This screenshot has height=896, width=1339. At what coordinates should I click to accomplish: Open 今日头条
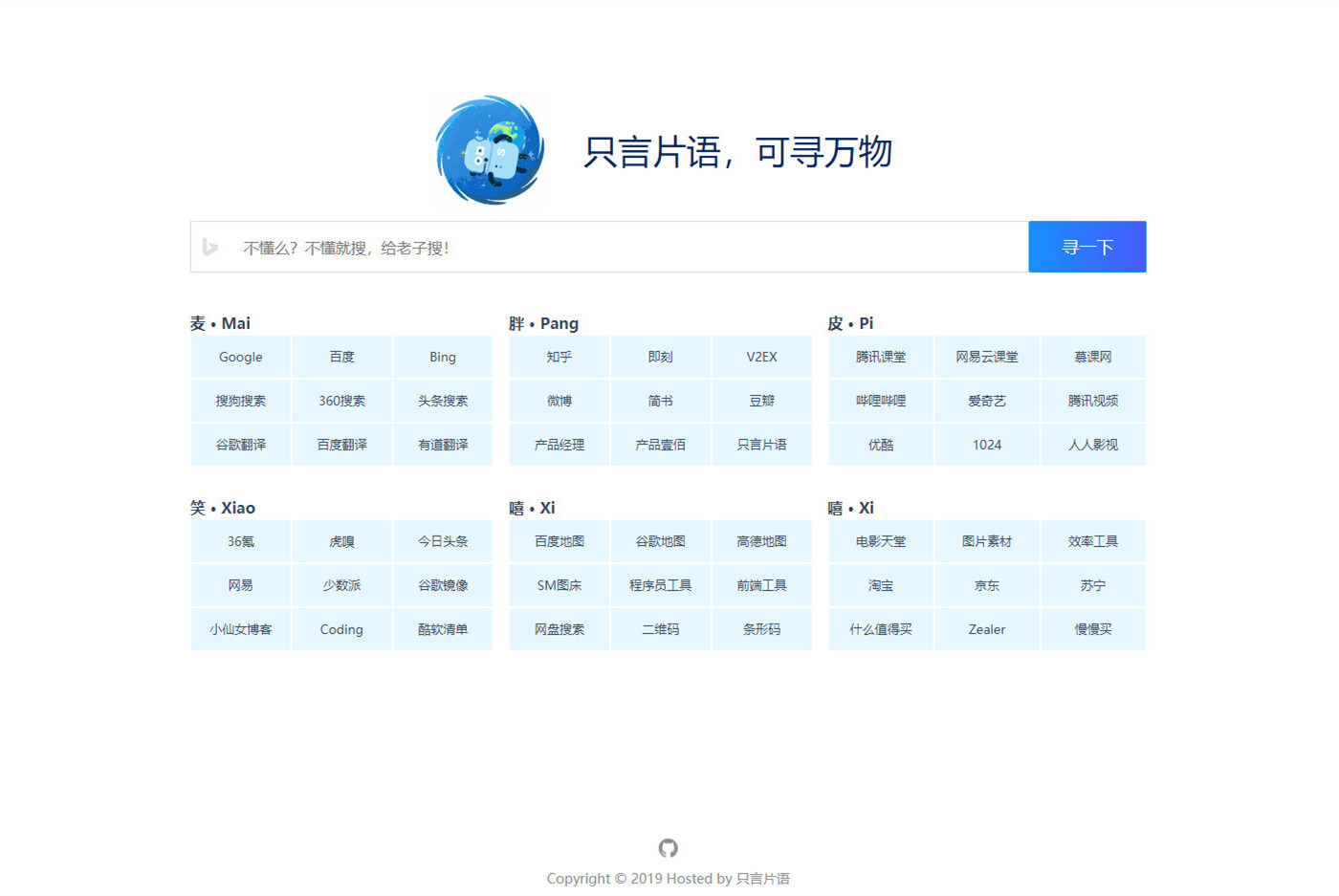(x=443, y=541)
